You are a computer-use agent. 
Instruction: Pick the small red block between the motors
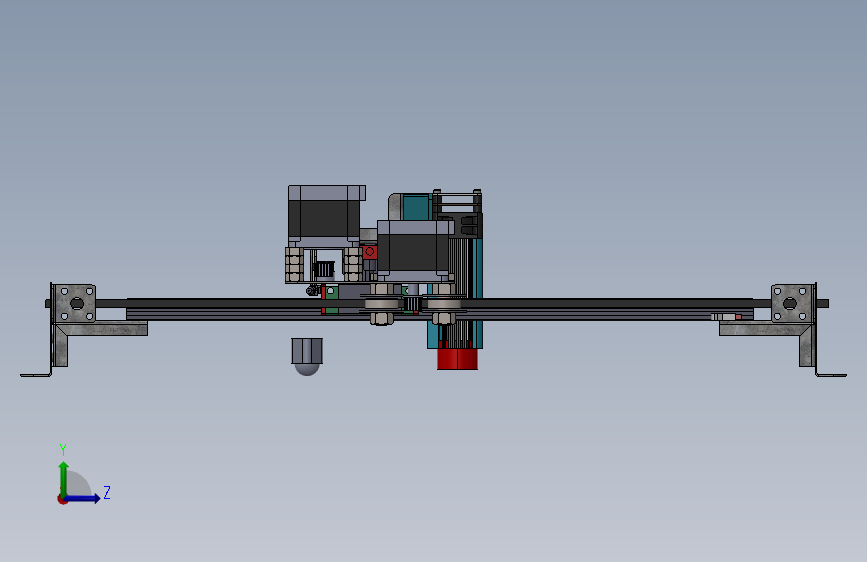[x=369, y=252]
